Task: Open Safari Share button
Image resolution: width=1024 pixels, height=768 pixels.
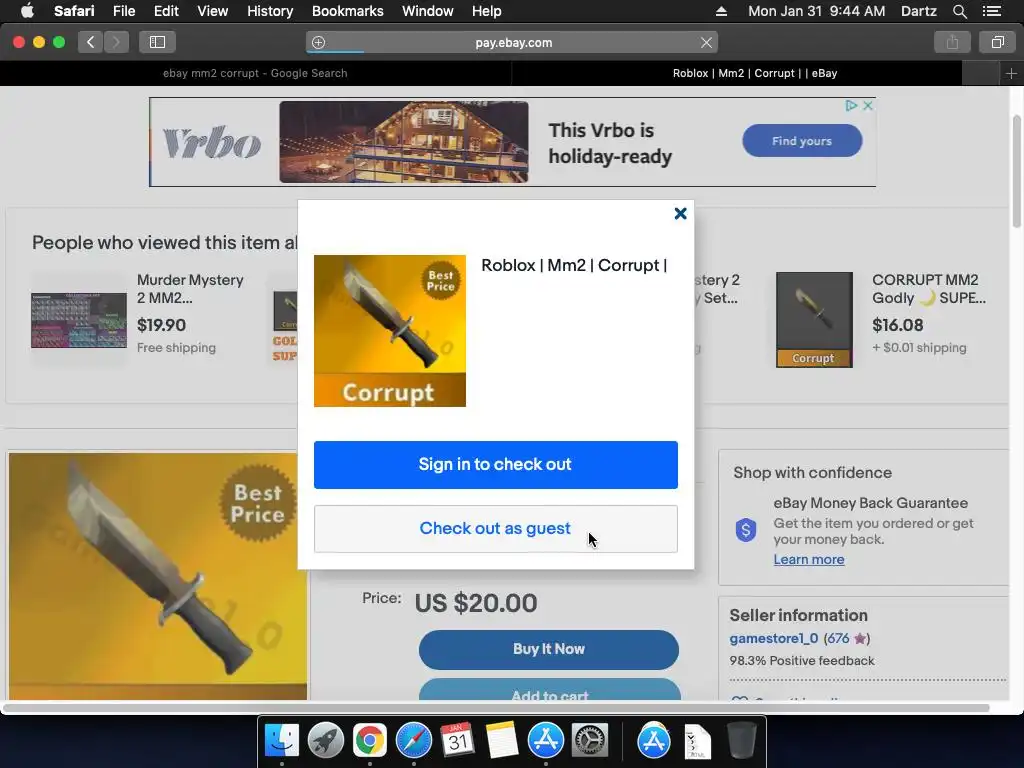Action: (952, 42)
